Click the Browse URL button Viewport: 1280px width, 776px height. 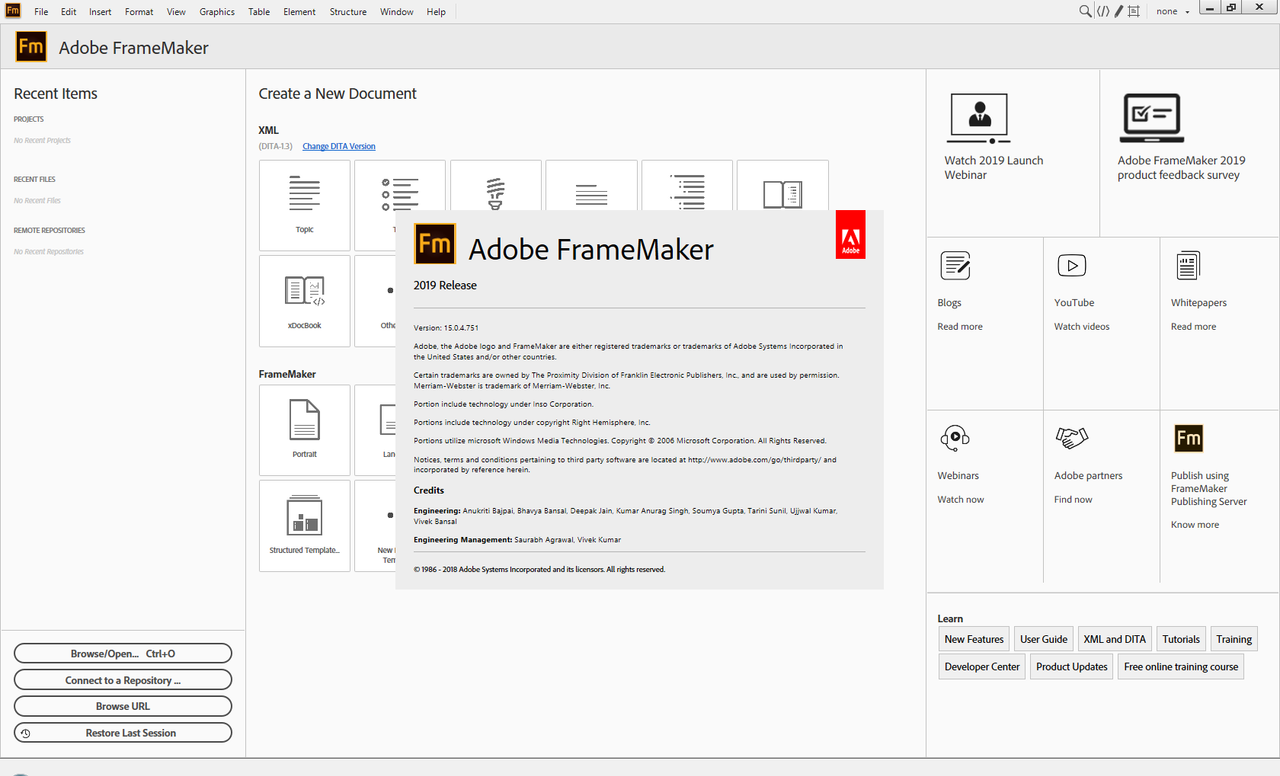[x=123, y=706]
